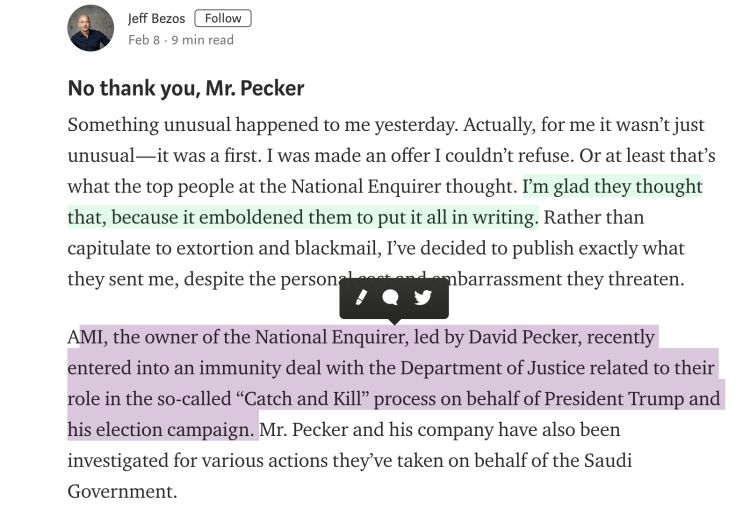The image size is (750, 509).
Task: Click the 'Something unusual happened' opening sentence
Action: click(x=263, y=125)
